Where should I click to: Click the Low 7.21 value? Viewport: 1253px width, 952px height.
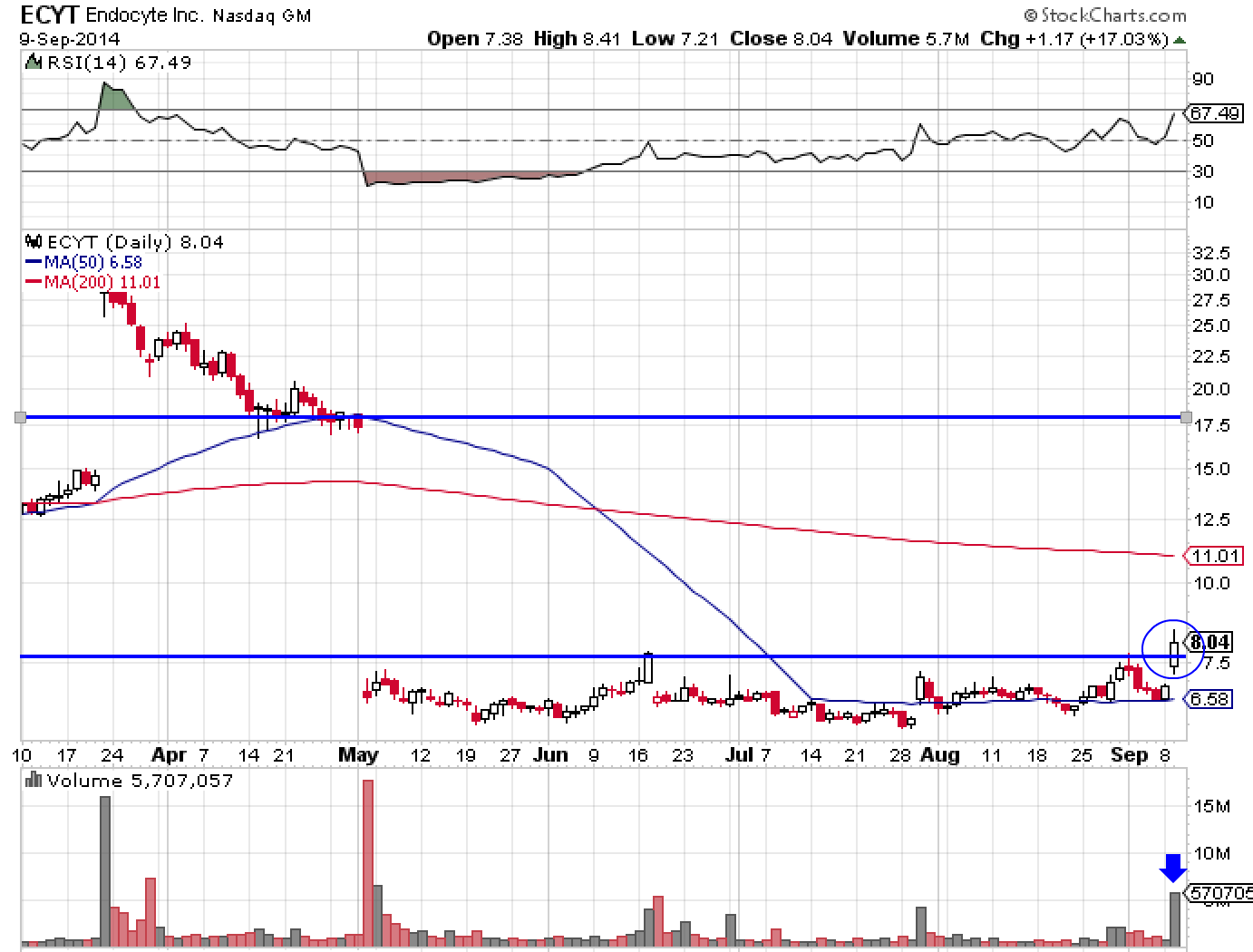(673, 39)
